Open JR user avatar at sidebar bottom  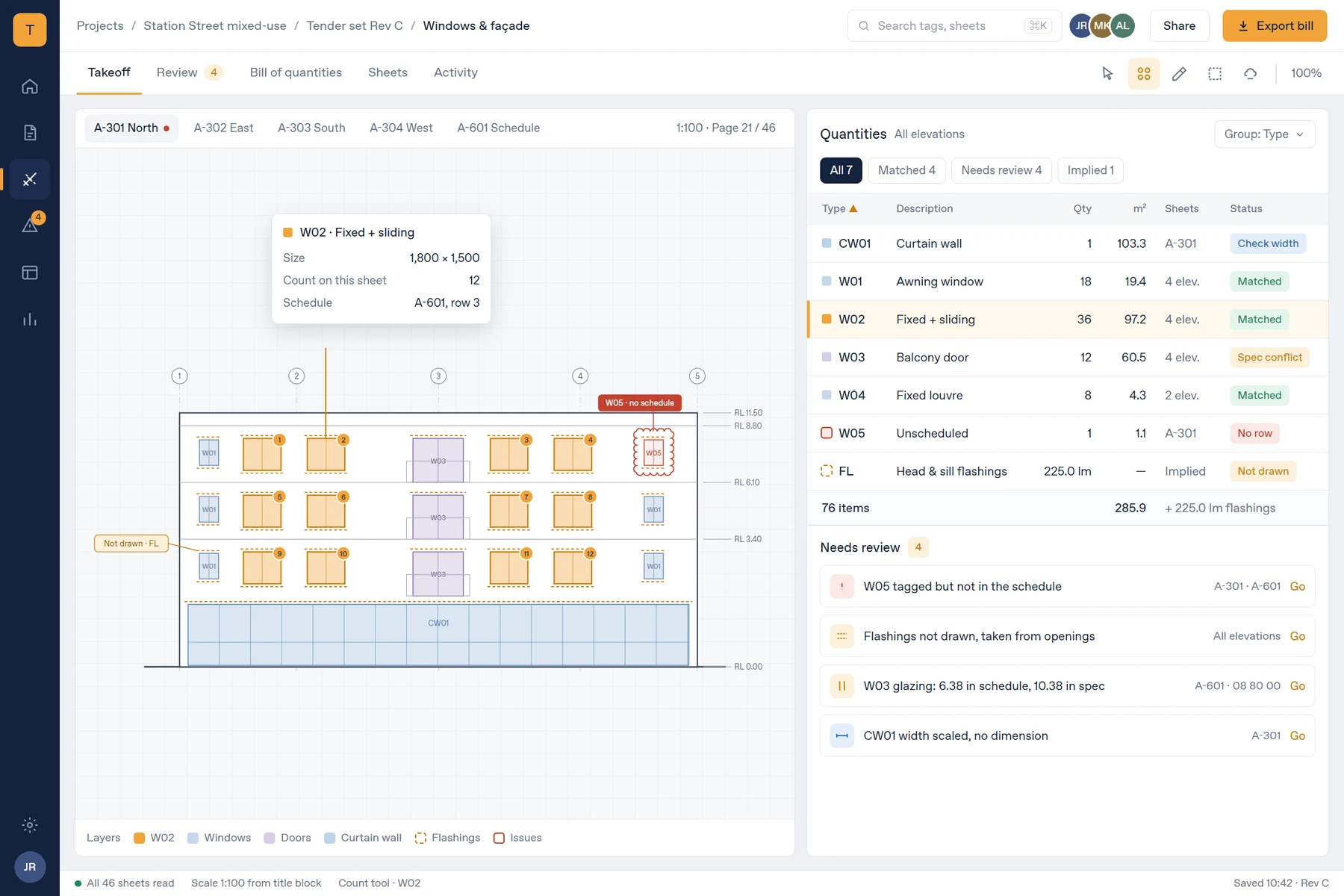point(30,867)
